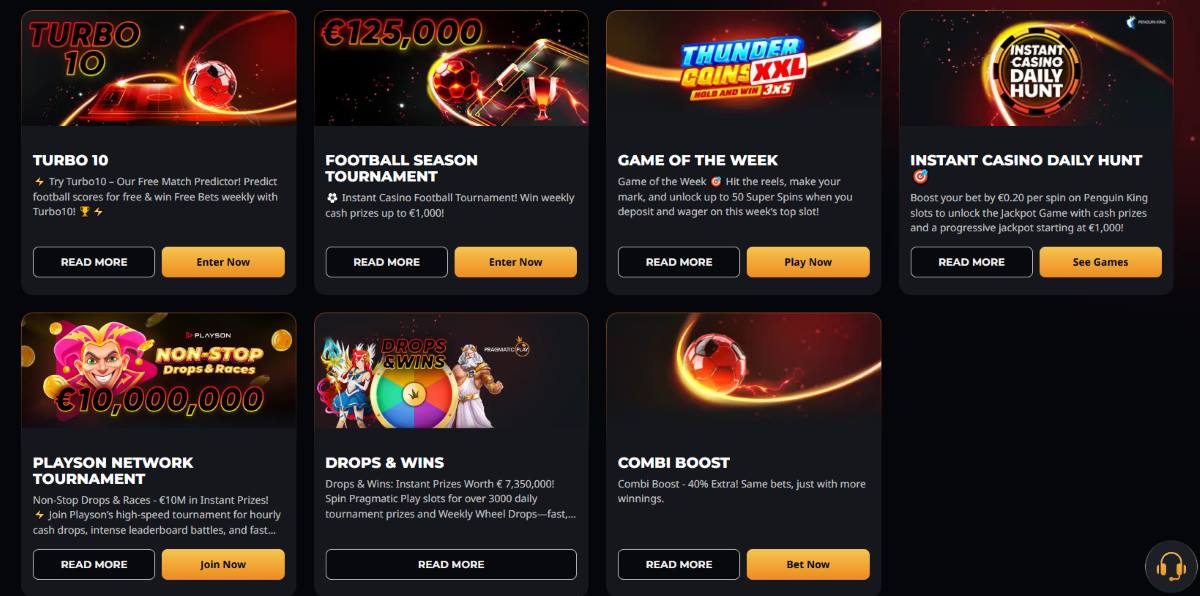Viewport: 1200px width, 596px height.
Task: Click Bet Now for Combi Boost
Action: [x=808, y=564]
